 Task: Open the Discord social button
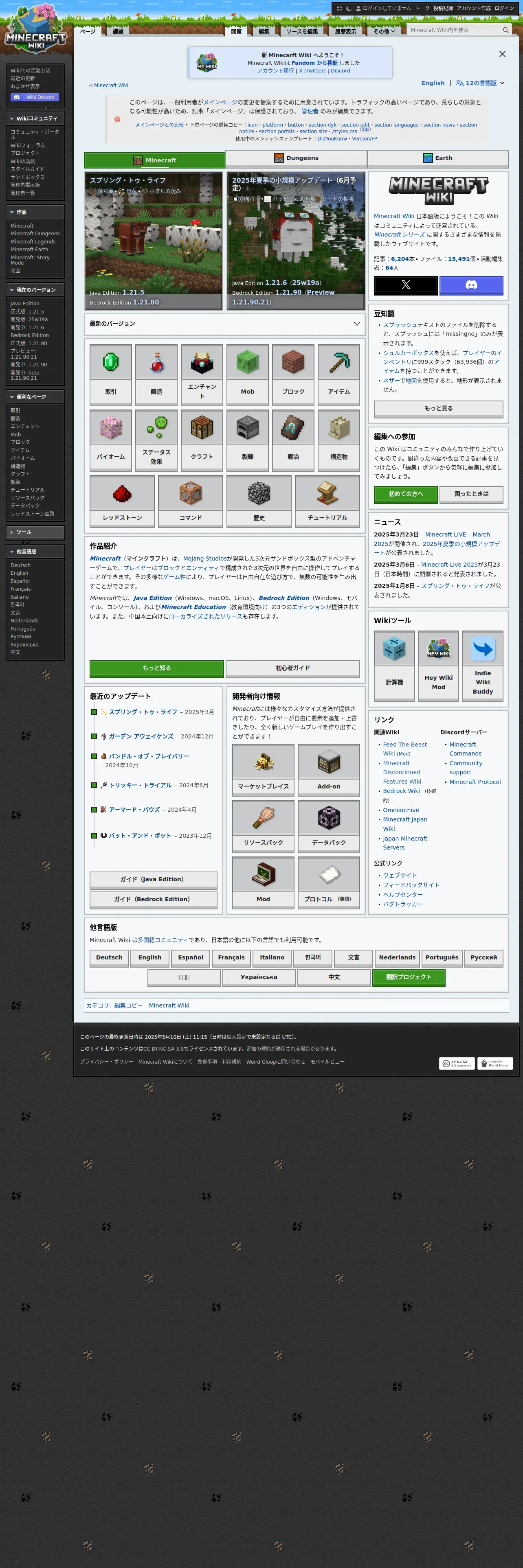tap(471, 285)
